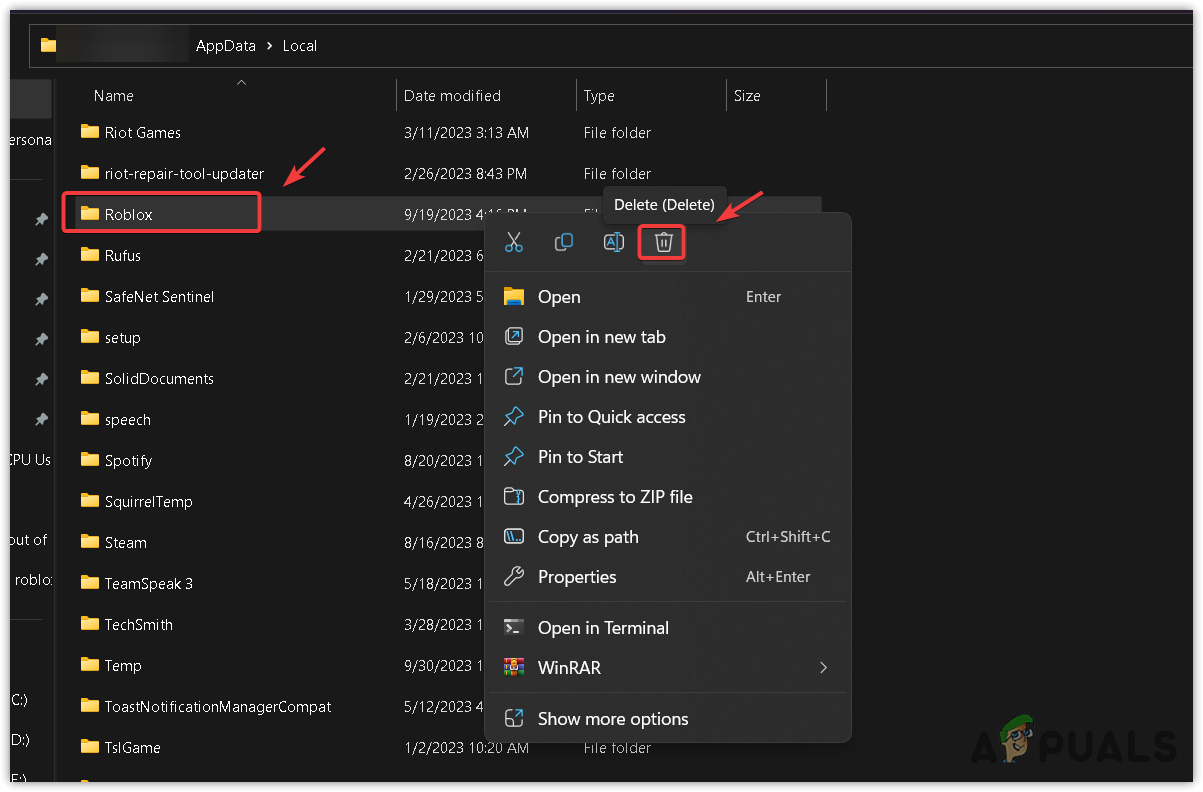Choose Compress to ZIP file
Image resolution: width=1203 pixels, height=792 pixels.
614,497
